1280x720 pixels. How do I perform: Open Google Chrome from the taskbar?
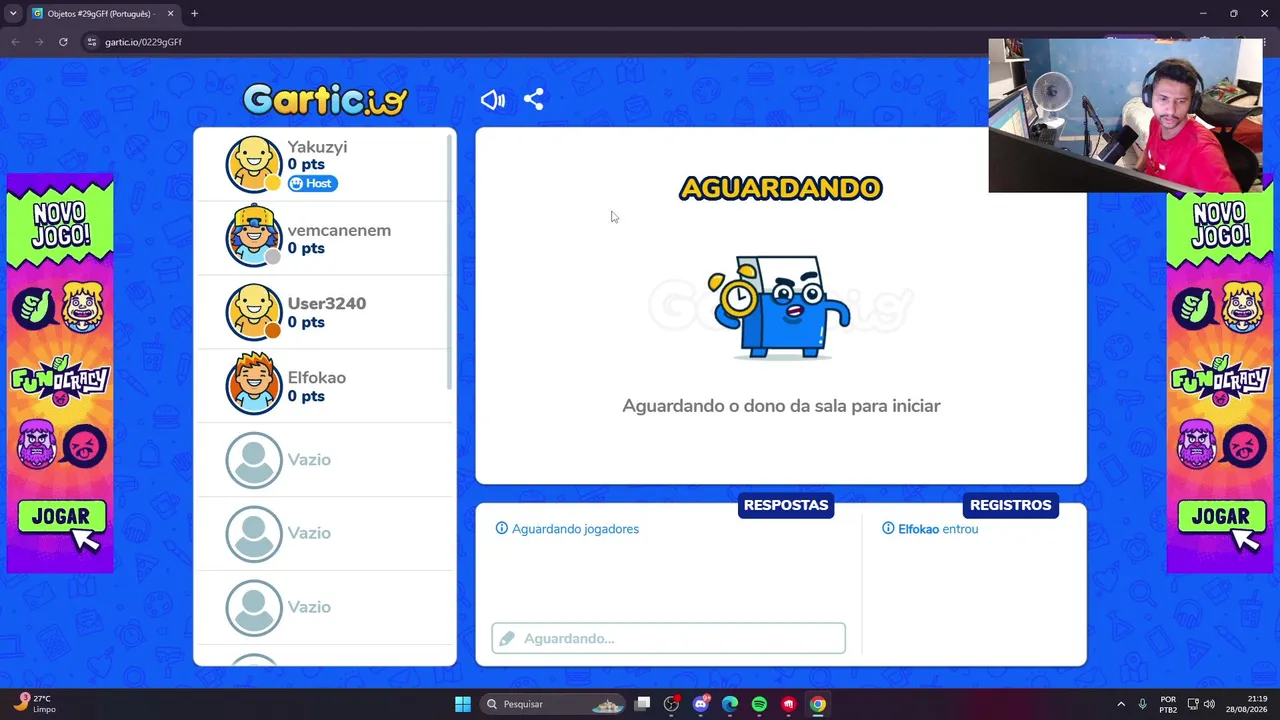click(818, 704)
